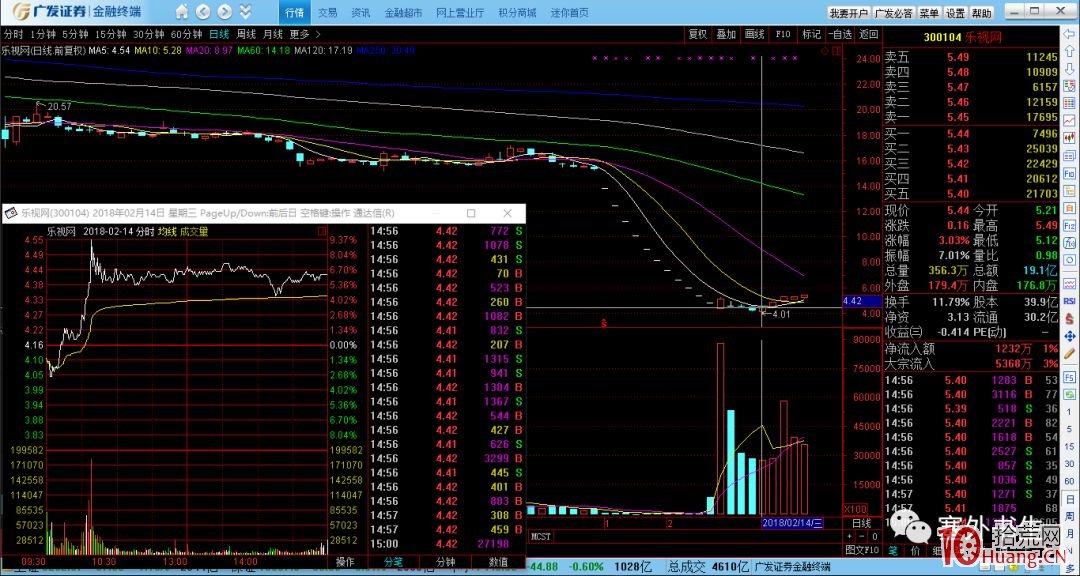The width and height of the screenshot is (1080, 576).
Task: Click the F5 icon in the right sidebar
Action: [x=1070, y=378]
